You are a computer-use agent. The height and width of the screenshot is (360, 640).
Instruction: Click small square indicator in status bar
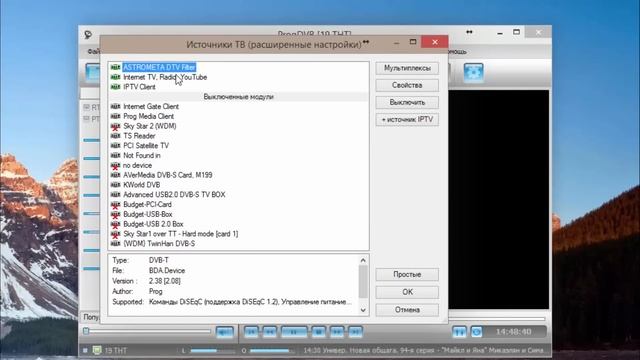pos(85,350)
